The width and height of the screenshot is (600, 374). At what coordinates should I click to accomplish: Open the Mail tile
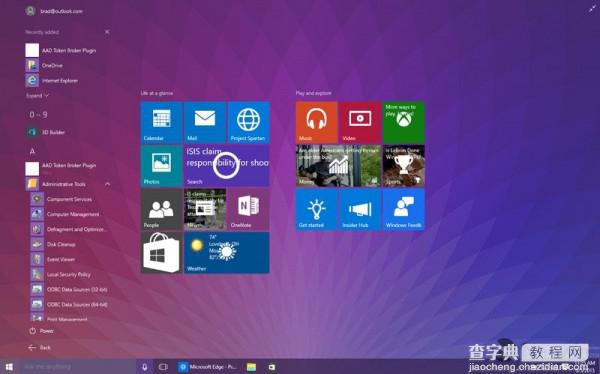click(205, 122)
